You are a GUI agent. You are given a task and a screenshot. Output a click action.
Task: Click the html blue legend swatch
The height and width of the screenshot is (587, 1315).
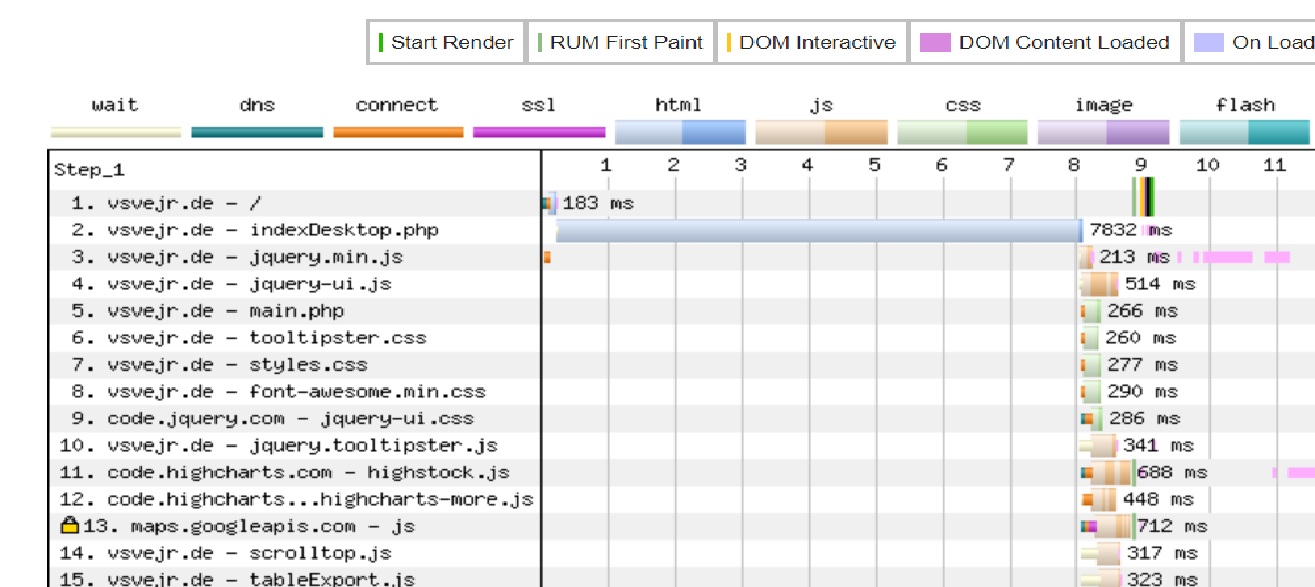coord(680,132)
